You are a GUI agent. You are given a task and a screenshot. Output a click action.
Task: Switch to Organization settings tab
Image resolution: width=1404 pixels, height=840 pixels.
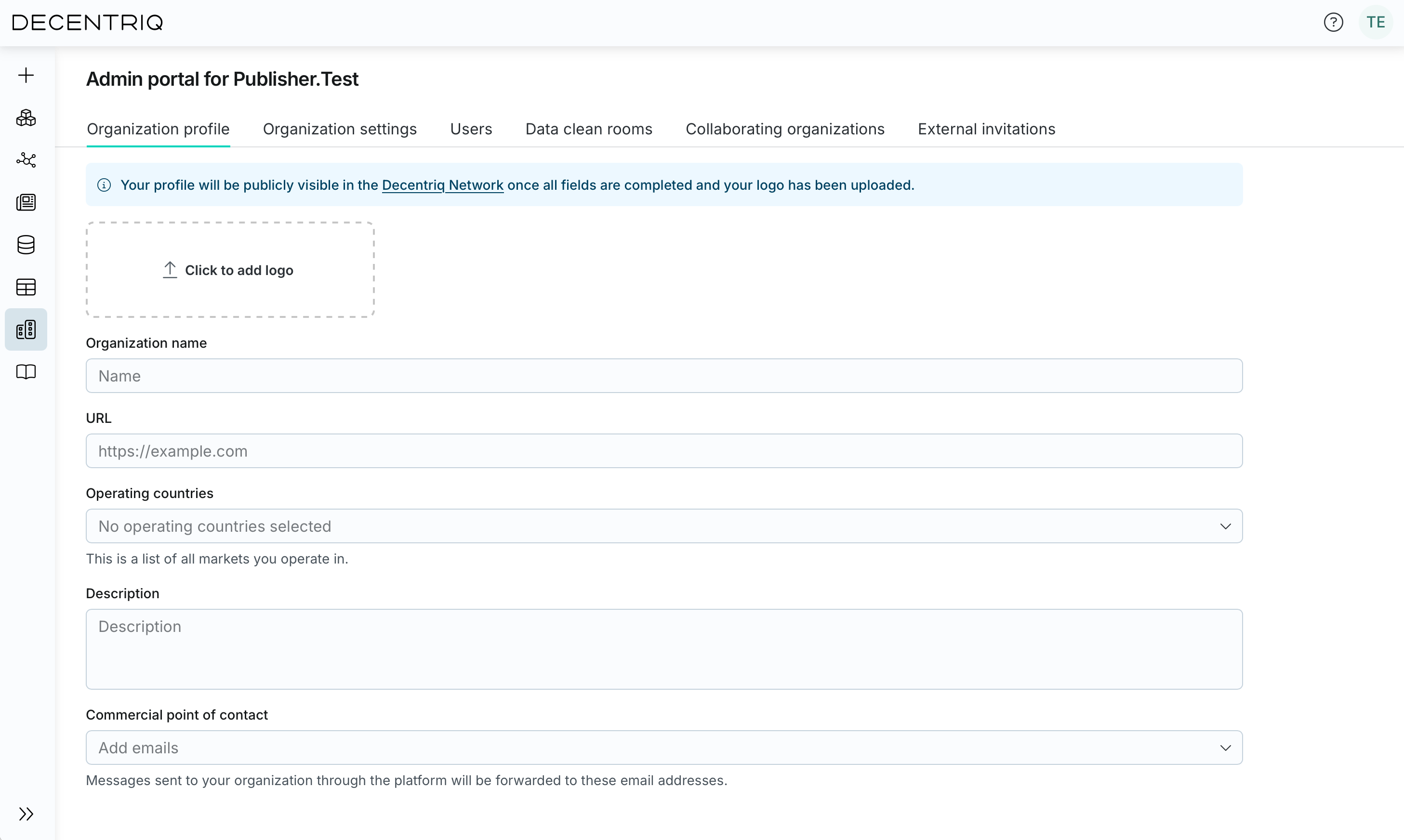(x=340, y=129)
